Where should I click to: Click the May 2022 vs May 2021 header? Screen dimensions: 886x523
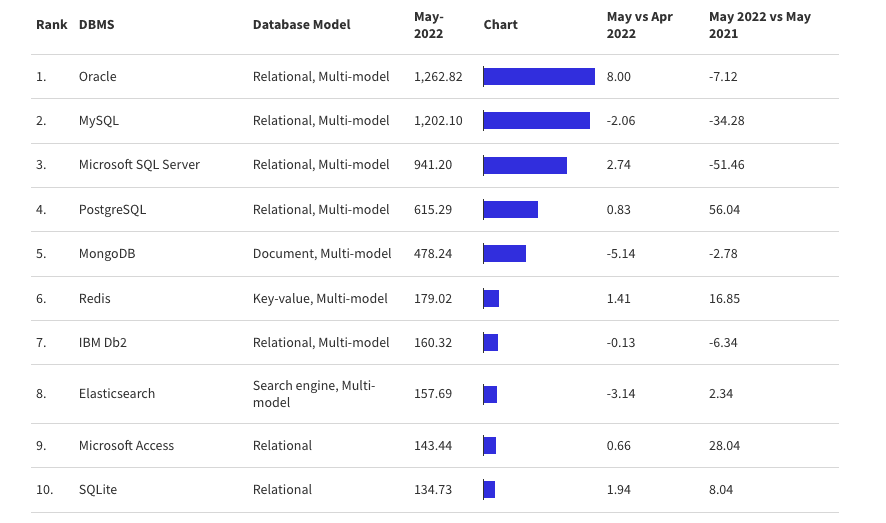tap(759, 25)
